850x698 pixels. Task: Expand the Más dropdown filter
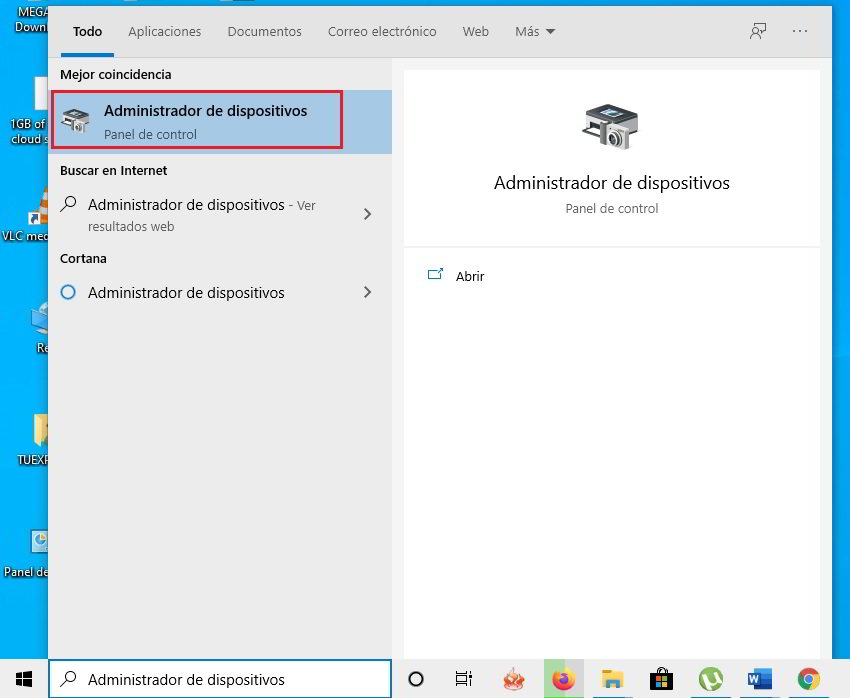(x=535, y=31)
